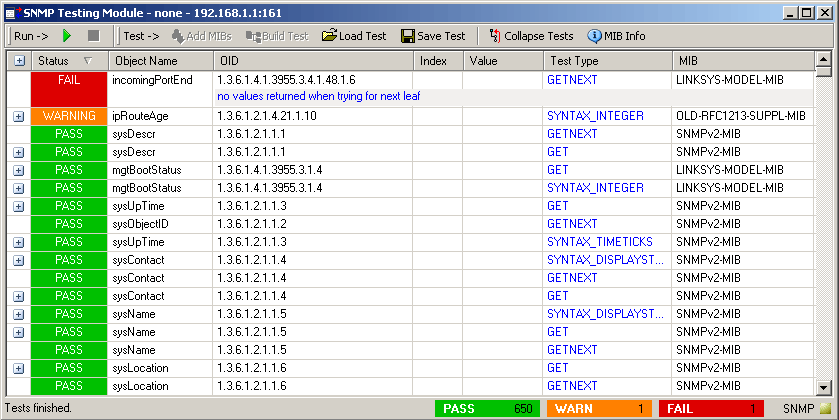Screen dimensions: 839x420
Task: Click the green PASS counter in status bar
Action: click(x=488, y=409)
